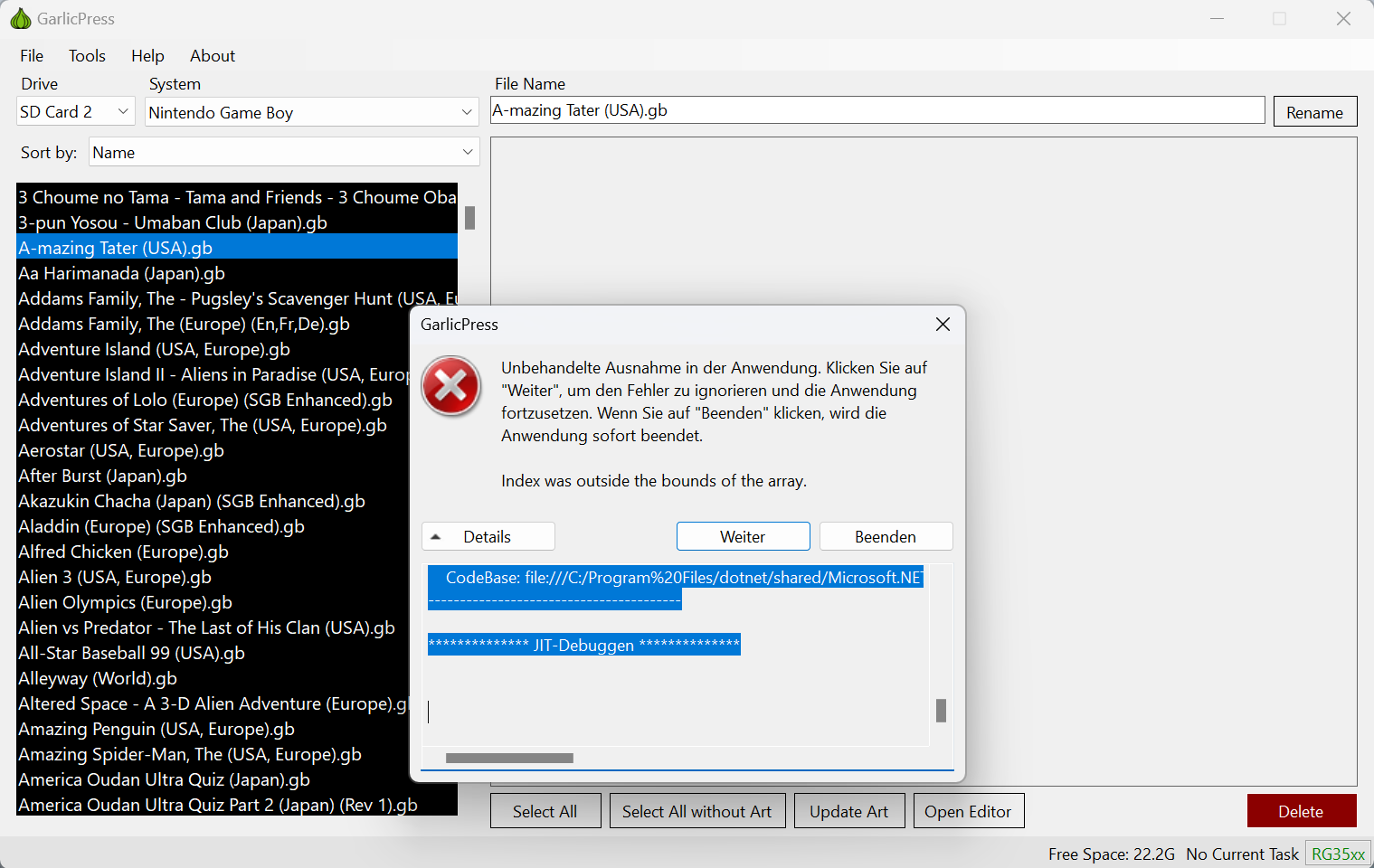1374x868 pixels.
Task: Click the game list scrollbar
Action: (469, 217)
